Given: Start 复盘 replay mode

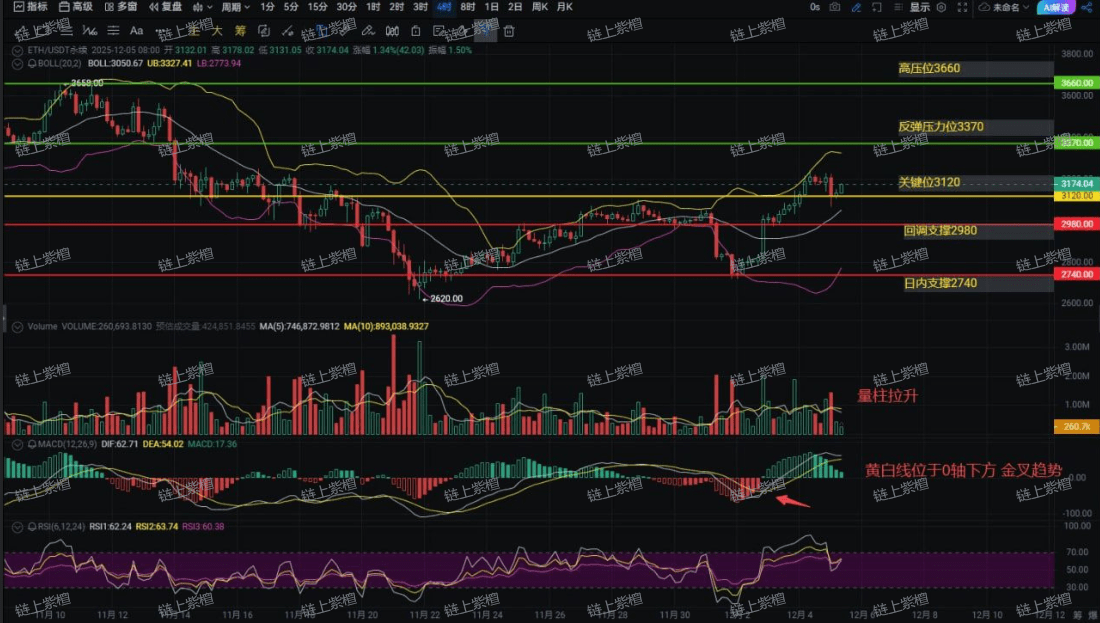Looking at the screenshot, I should [166, 7].
